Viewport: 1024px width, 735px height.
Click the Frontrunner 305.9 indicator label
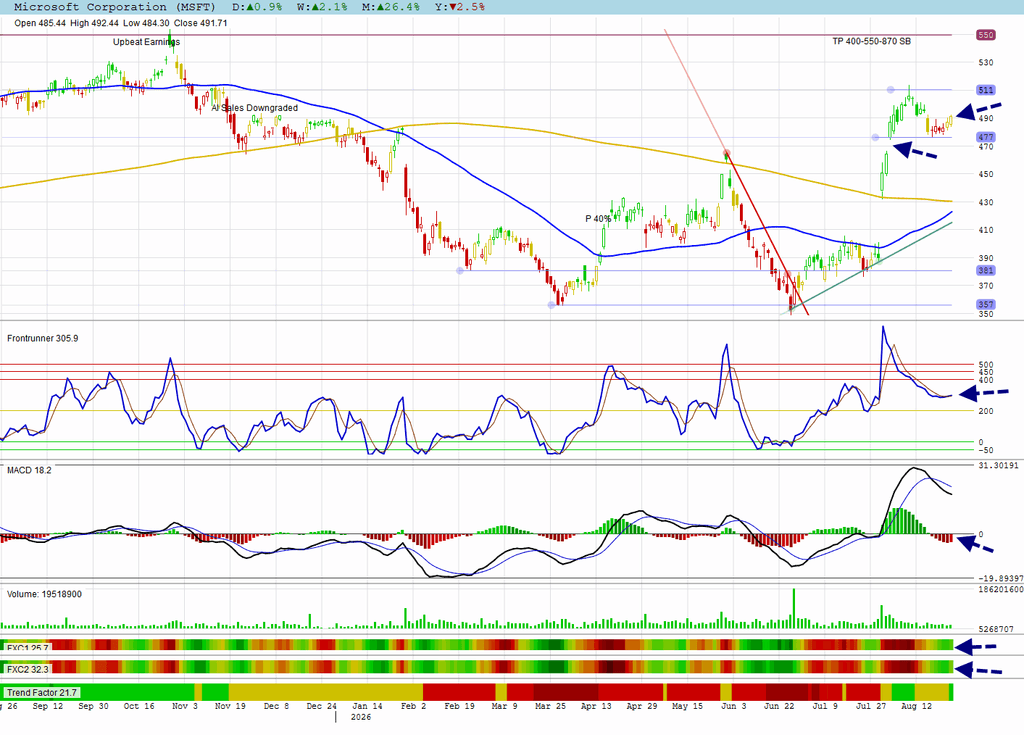42,338
